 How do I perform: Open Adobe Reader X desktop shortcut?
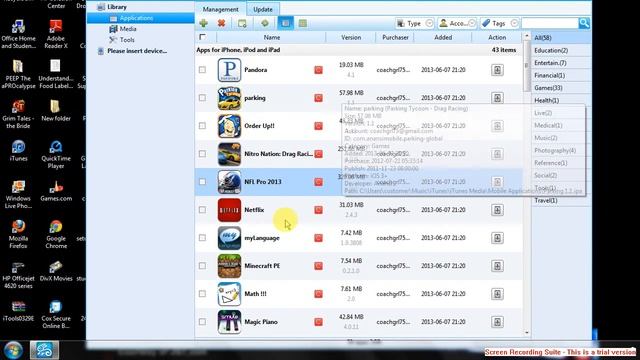tap(56, 35)
